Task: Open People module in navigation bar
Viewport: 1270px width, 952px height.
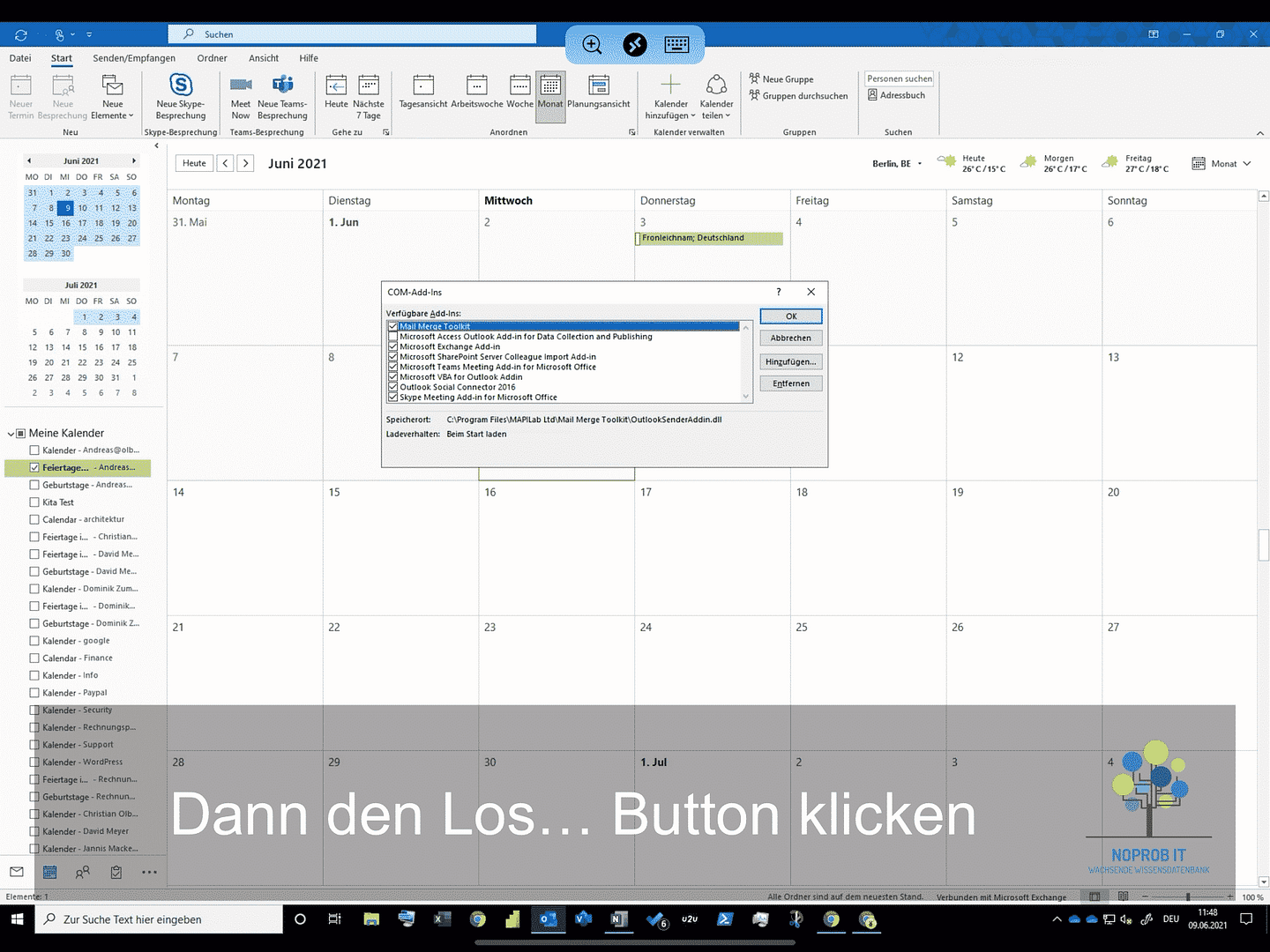Action: (83, 872)
